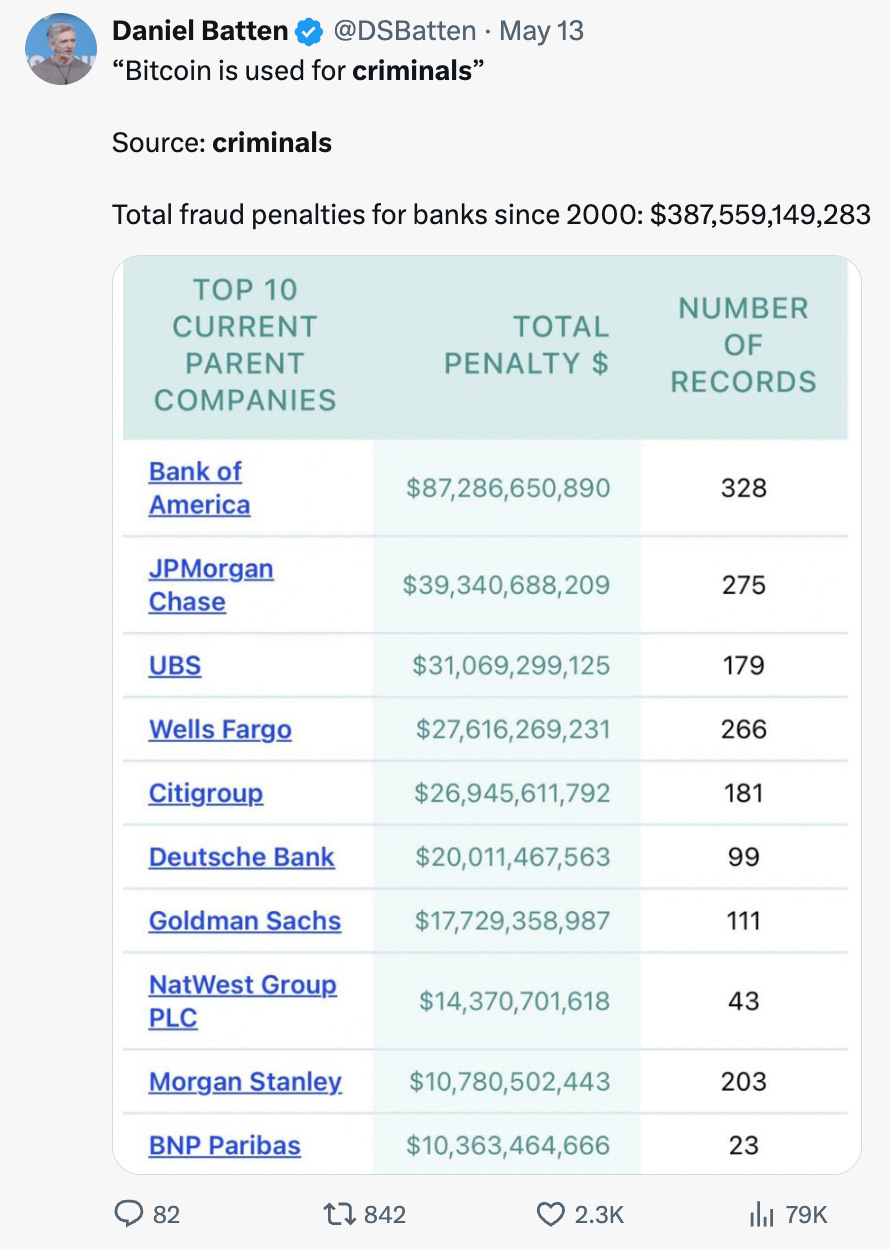The height and width of the screenshot is (1250, 890).
Task: Open replies with the comment bubble icon
Action: click(128, 1213)
